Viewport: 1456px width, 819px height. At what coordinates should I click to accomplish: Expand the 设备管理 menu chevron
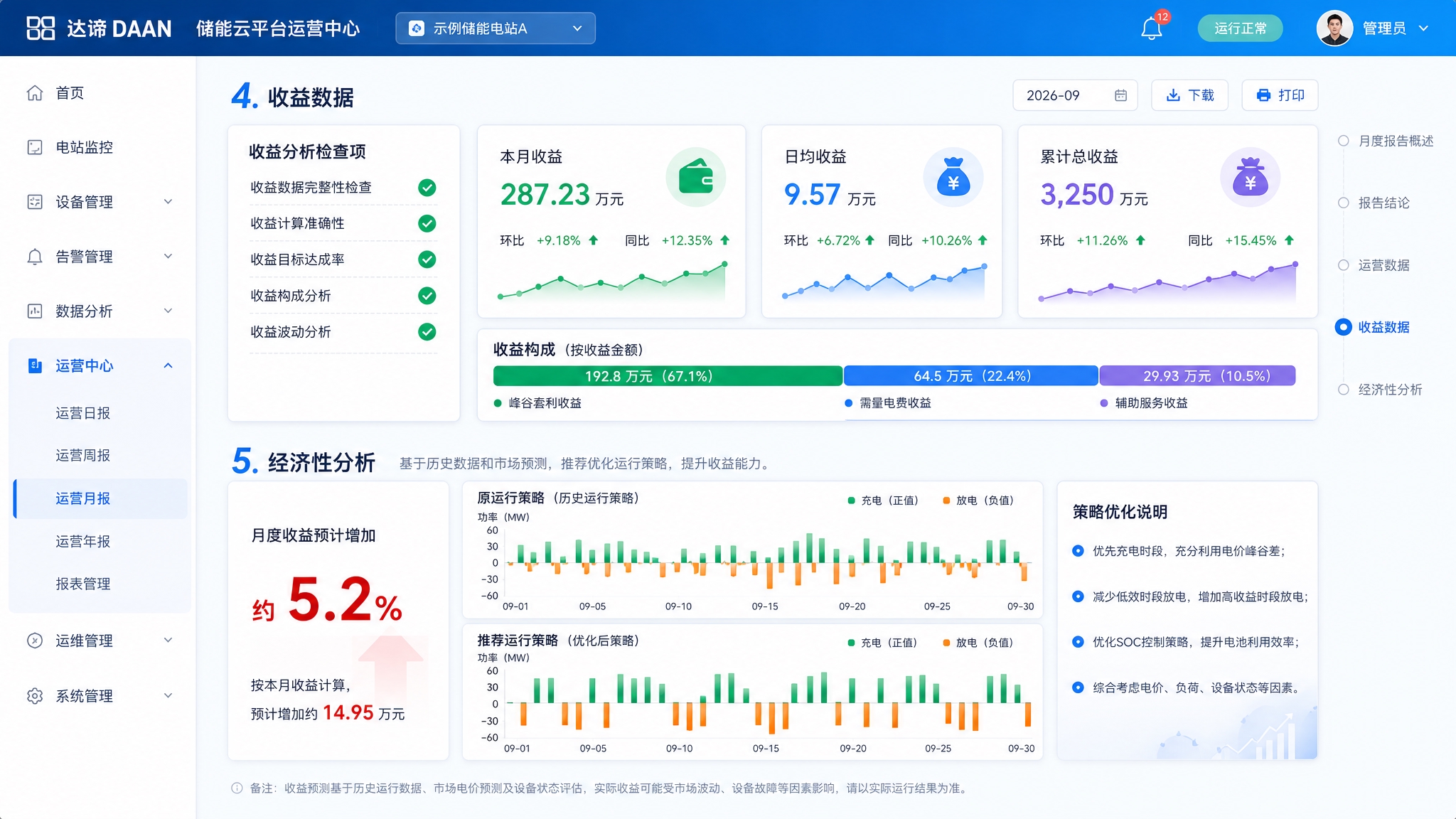pyautogui.click(x=168, y=202)
